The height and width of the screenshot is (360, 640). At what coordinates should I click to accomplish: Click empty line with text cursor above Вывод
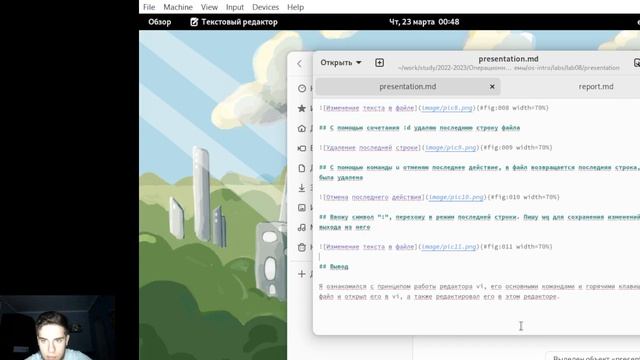click(478, 257)
